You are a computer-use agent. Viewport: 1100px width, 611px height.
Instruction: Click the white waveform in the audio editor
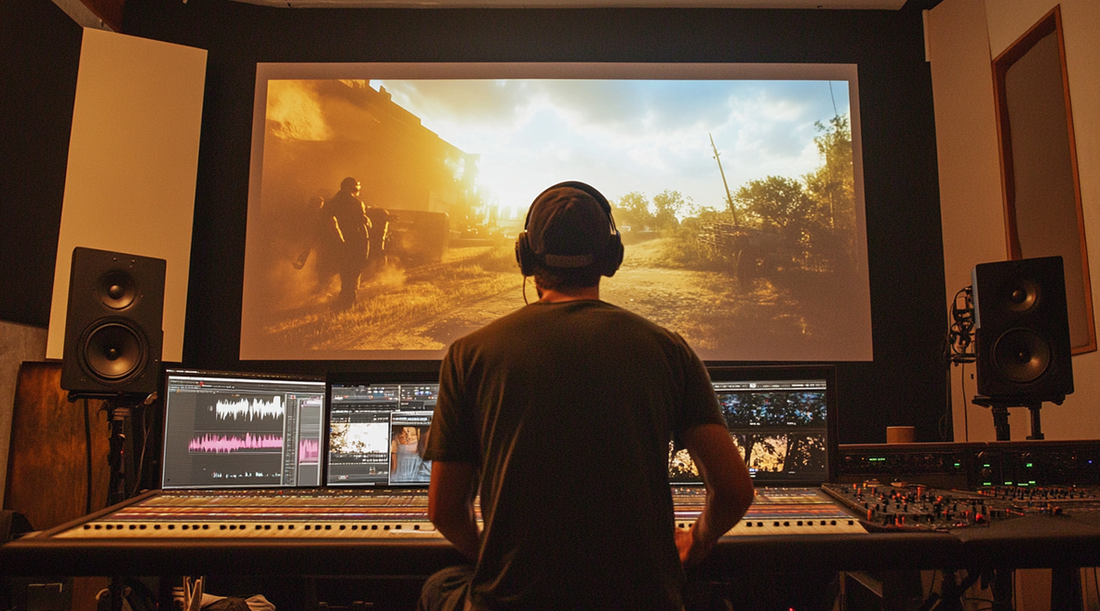[250, 408]
